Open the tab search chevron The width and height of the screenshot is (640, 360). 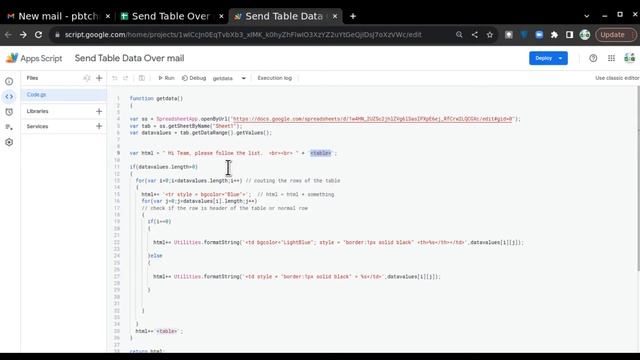587,16
